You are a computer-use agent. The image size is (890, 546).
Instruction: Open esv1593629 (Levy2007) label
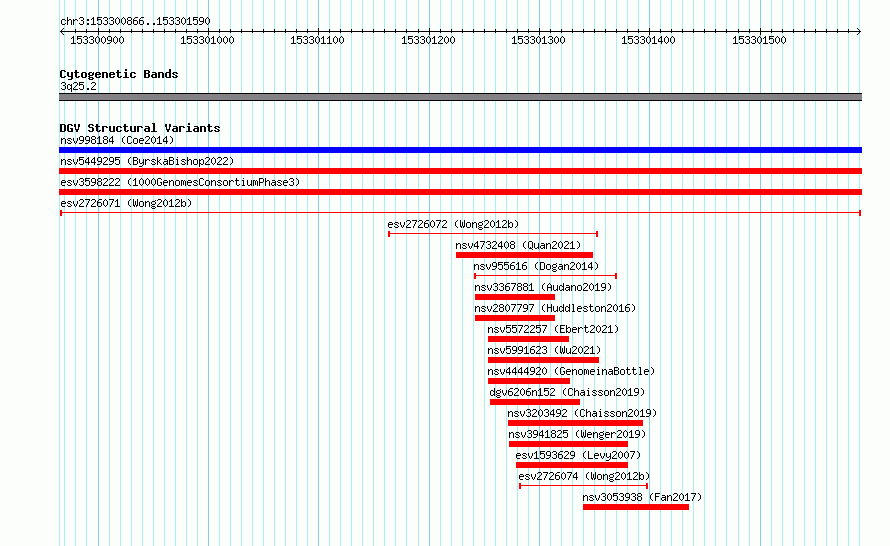578,455
